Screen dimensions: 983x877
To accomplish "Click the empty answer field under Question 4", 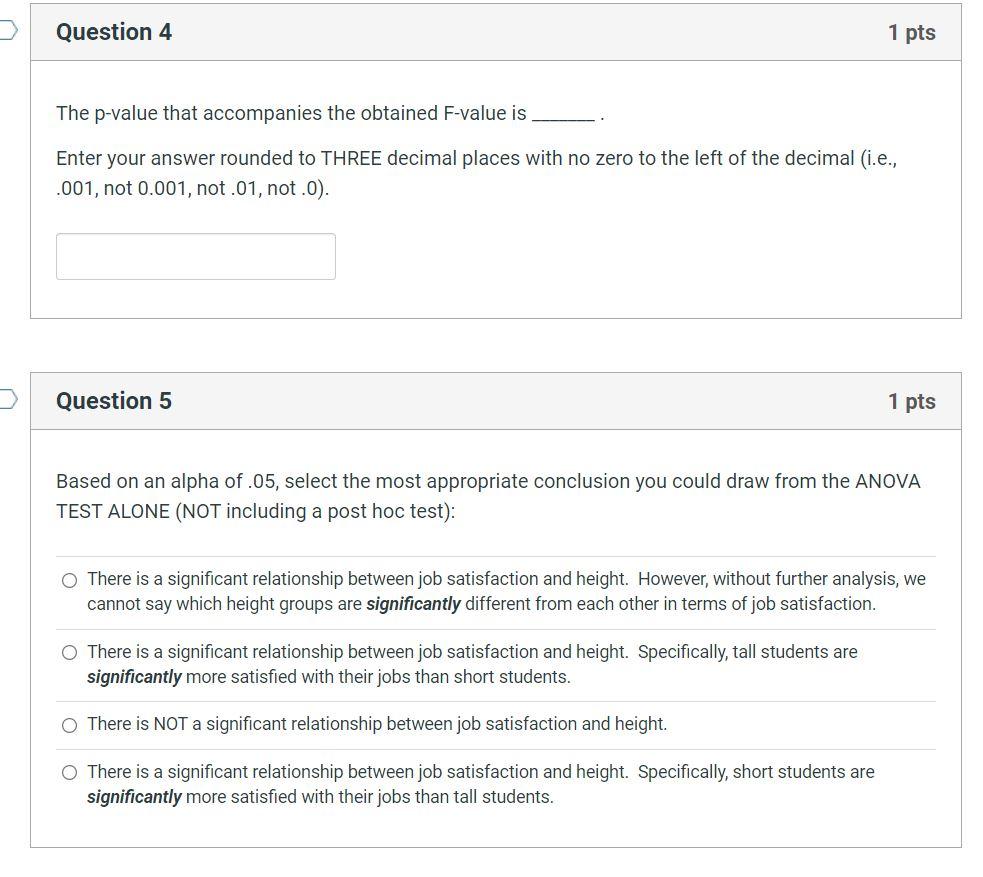I will (195, 256).
